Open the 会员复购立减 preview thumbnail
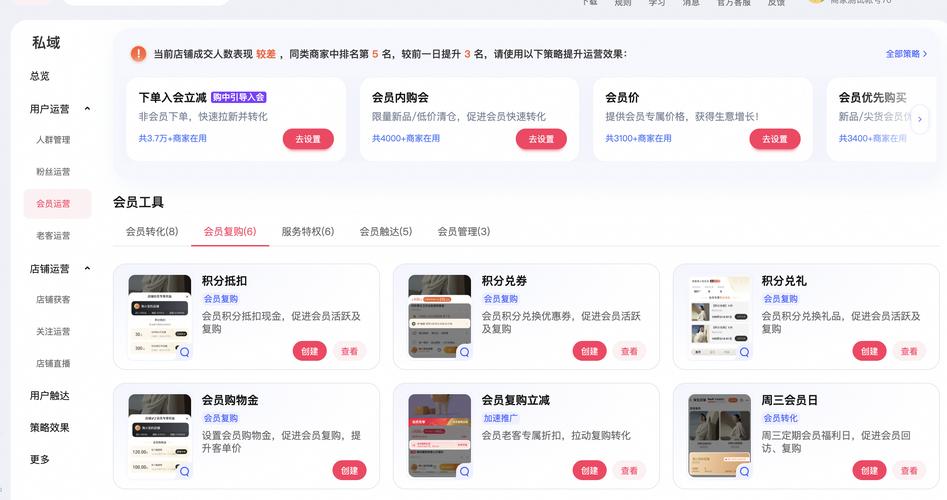Screen dimensions: 947x500 pyautogui.click(x=440, y=435)
